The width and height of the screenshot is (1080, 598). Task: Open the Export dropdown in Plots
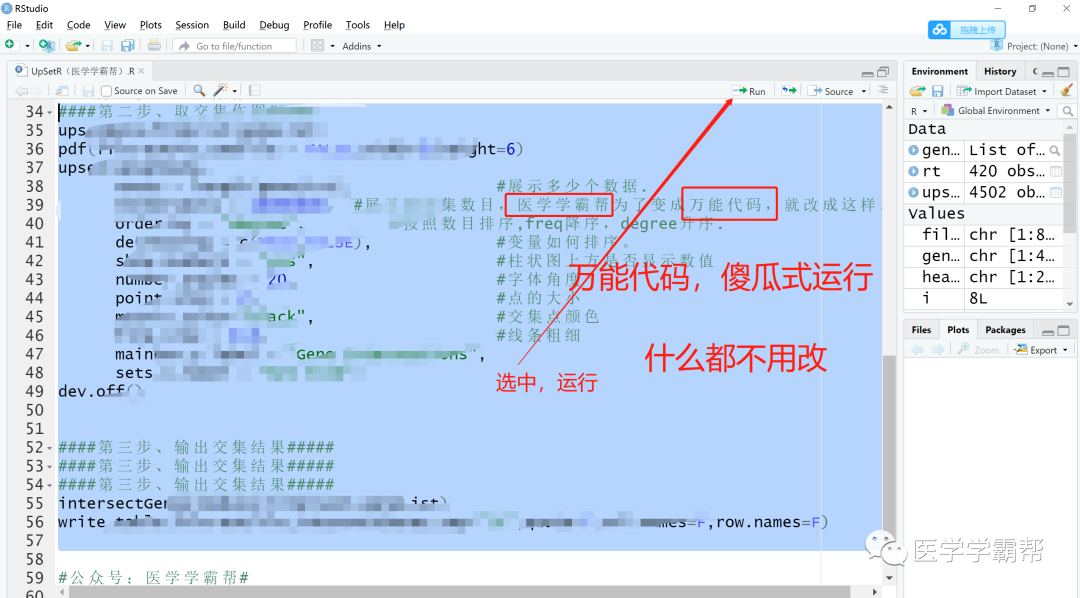pyautogui.click(x=1042, y=350)
